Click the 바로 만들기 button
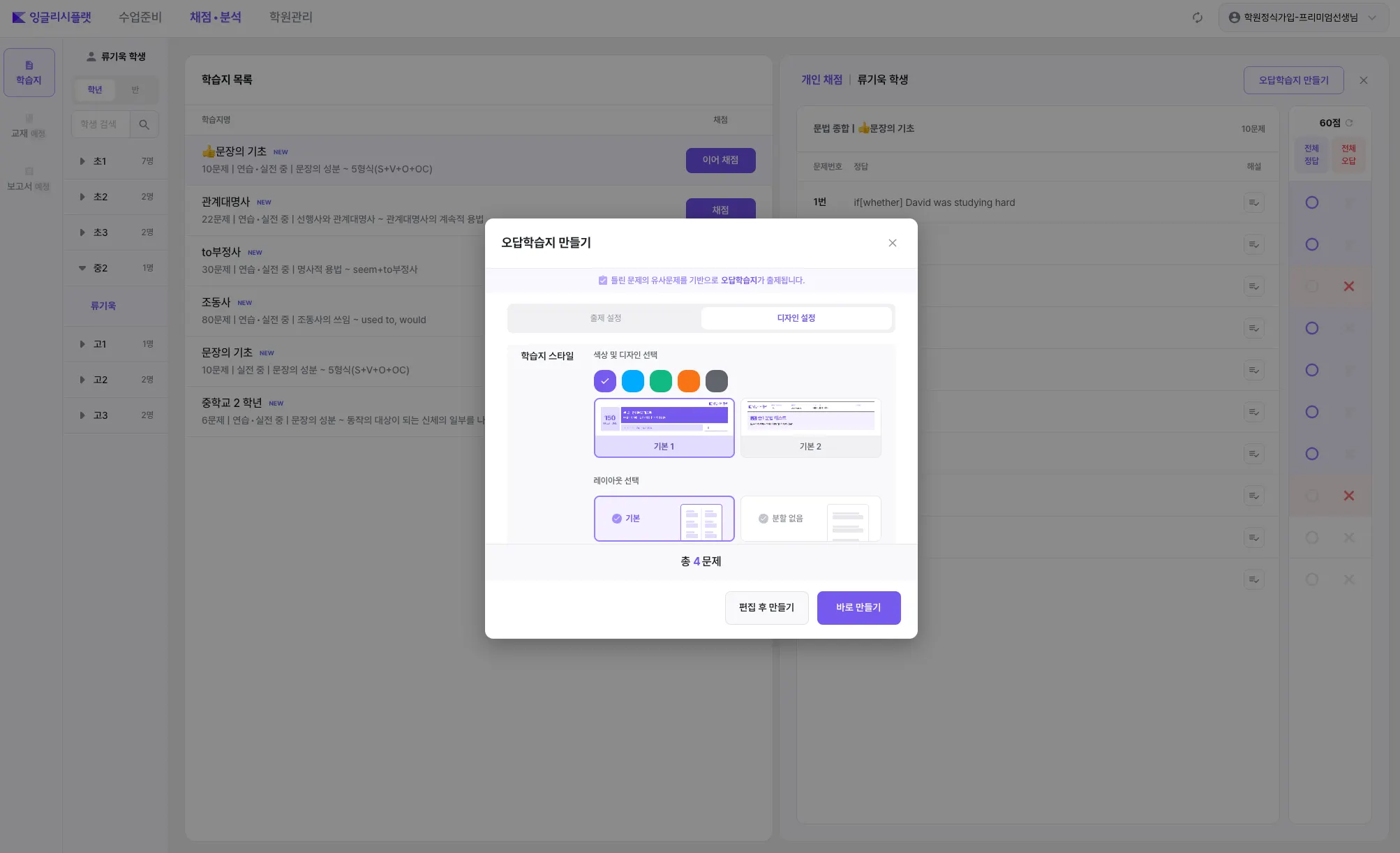 [x=858, y=607]
